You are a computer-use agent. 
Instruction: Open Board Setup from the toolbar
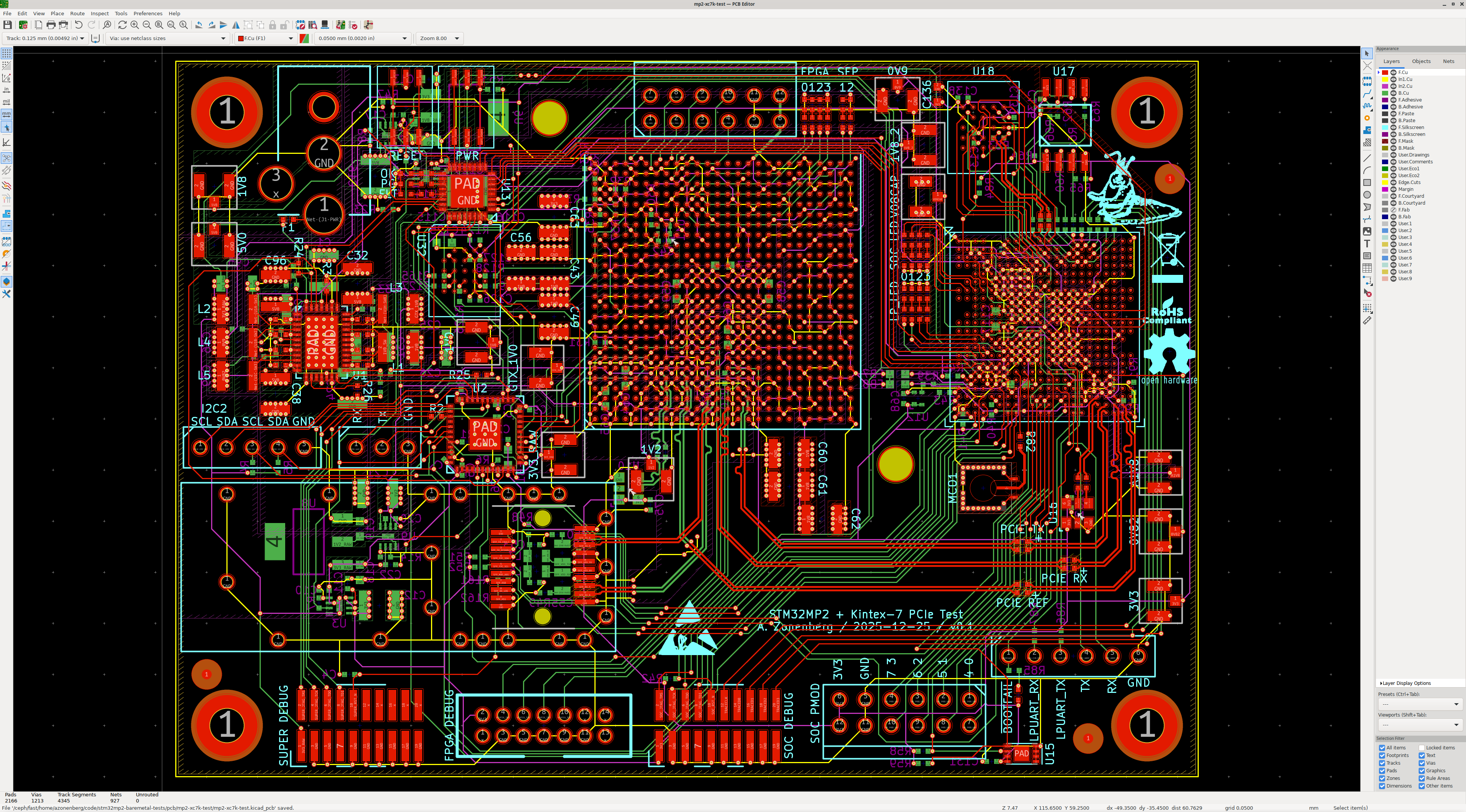(23, 25)
